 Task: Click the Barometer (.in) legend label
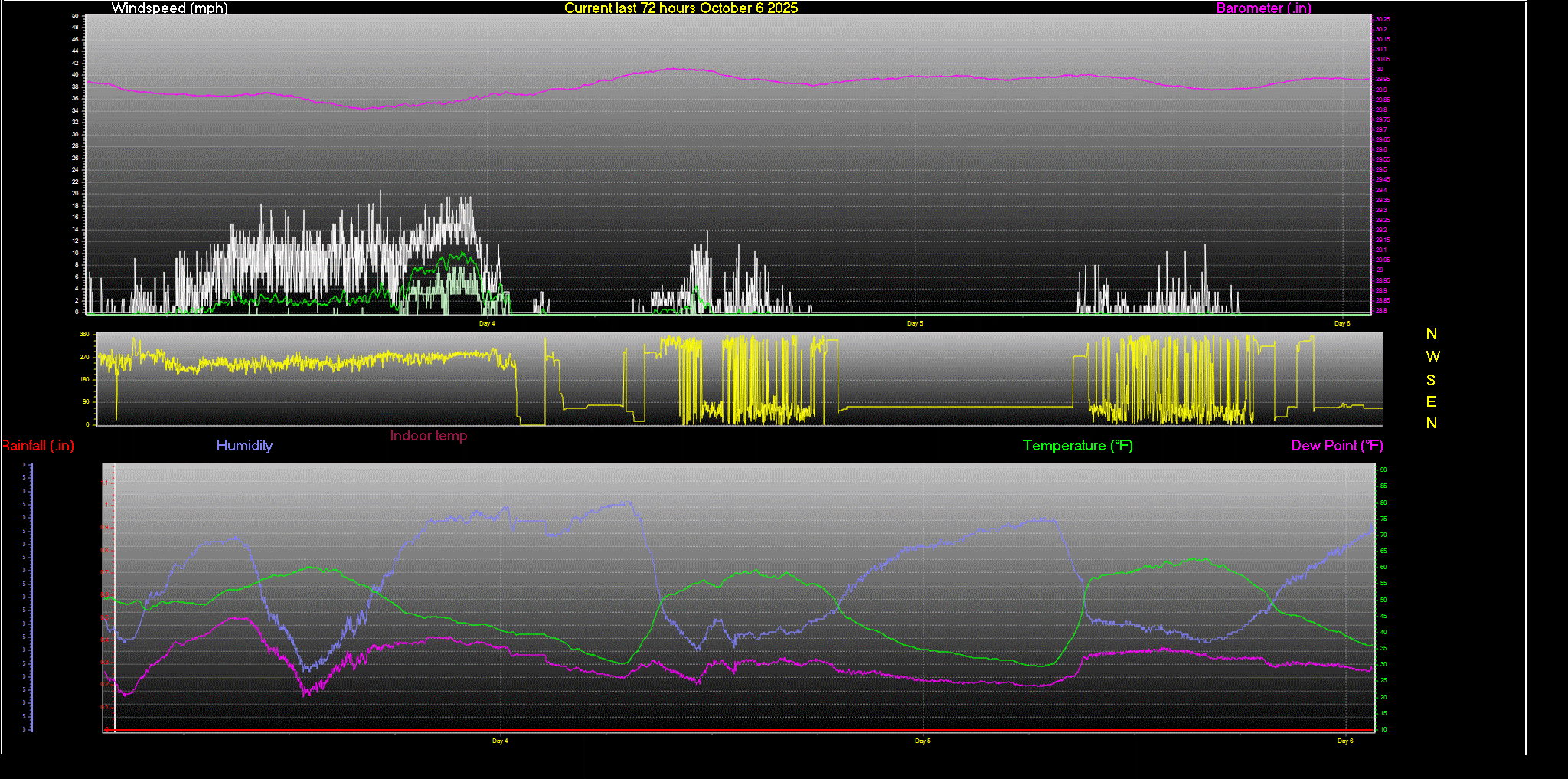point(1263,8)
